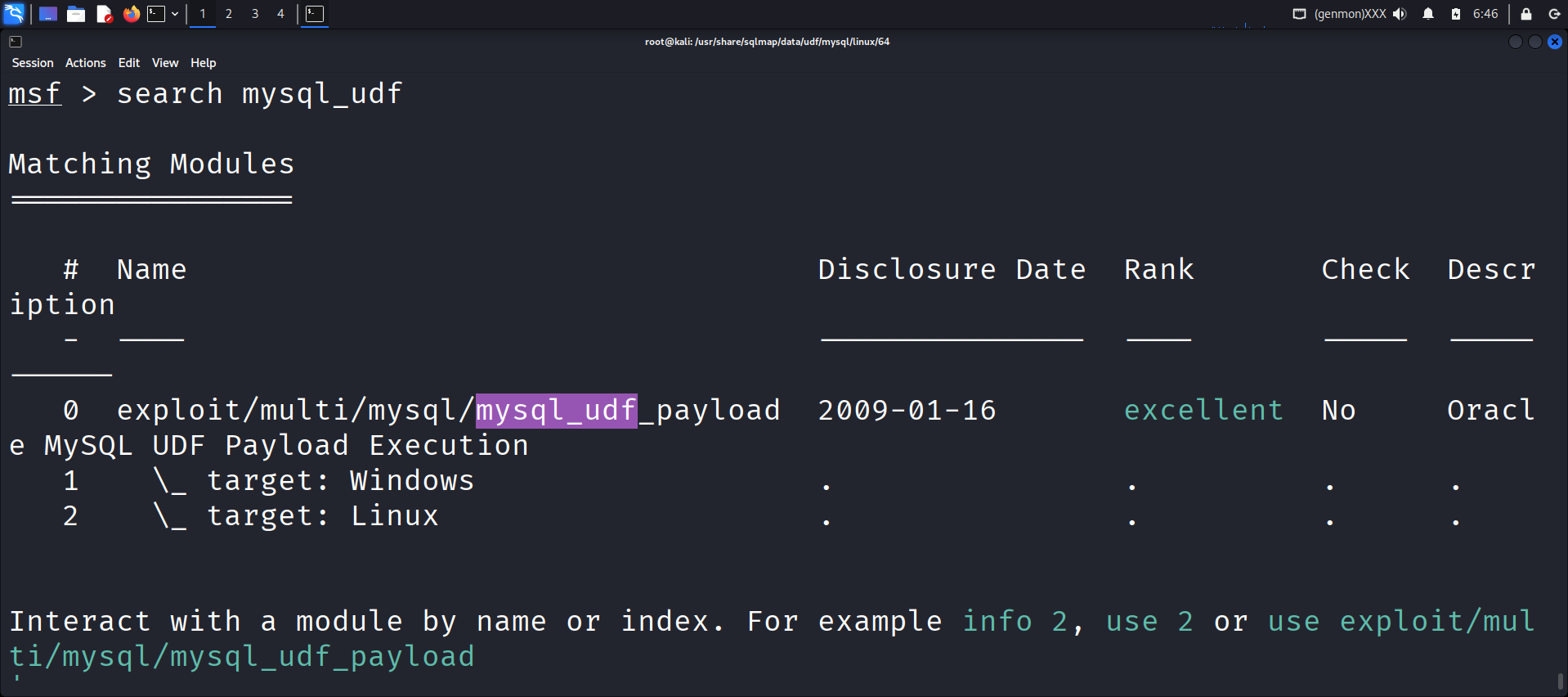Expand the terminal launcher dropdown arrow
This screenshot has width=1568, height=697.
click(x=175, y=14)
